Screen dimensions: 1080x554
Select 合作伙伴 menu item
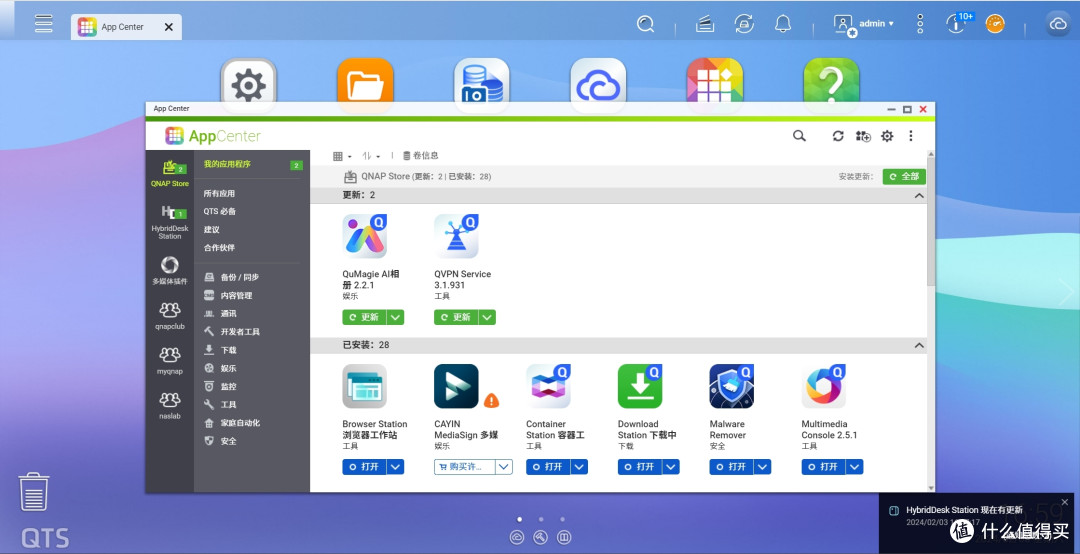219,247
